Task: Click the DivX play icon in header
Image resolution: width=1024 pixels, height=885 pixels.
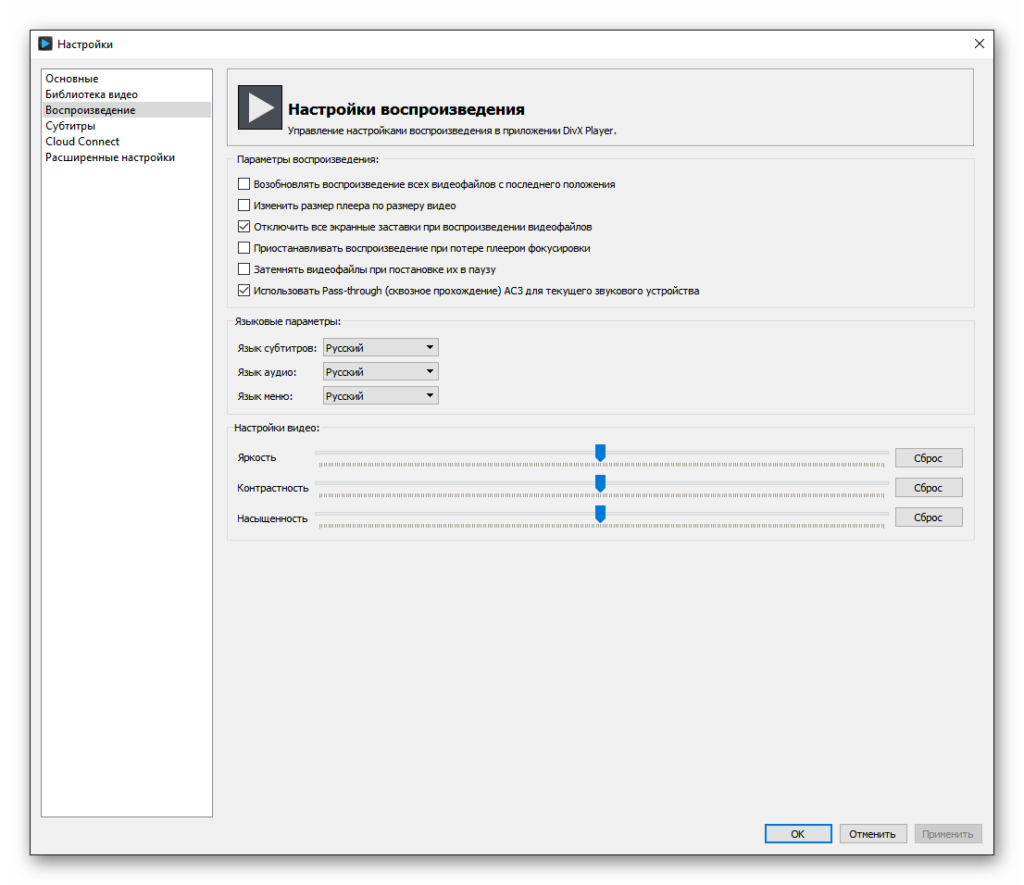Action: click(260, 107)
